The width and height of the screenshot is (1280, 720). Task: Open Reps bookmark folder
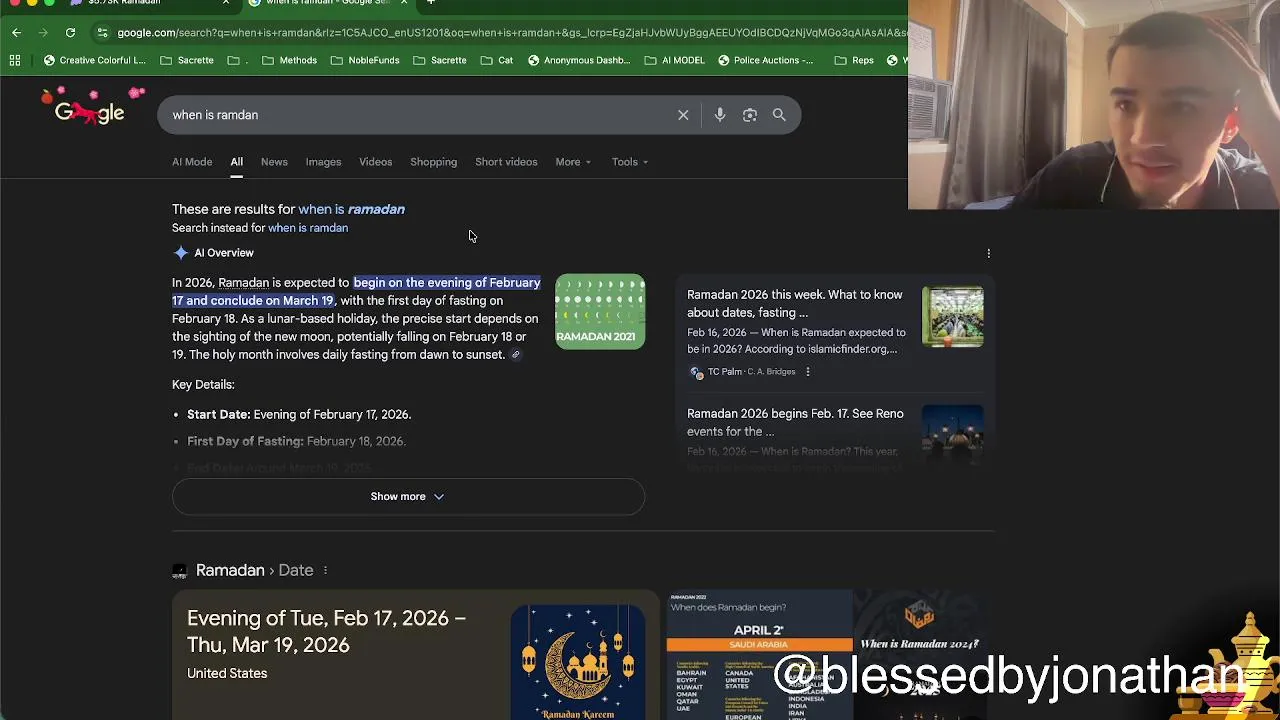click(x=854, y=60)
